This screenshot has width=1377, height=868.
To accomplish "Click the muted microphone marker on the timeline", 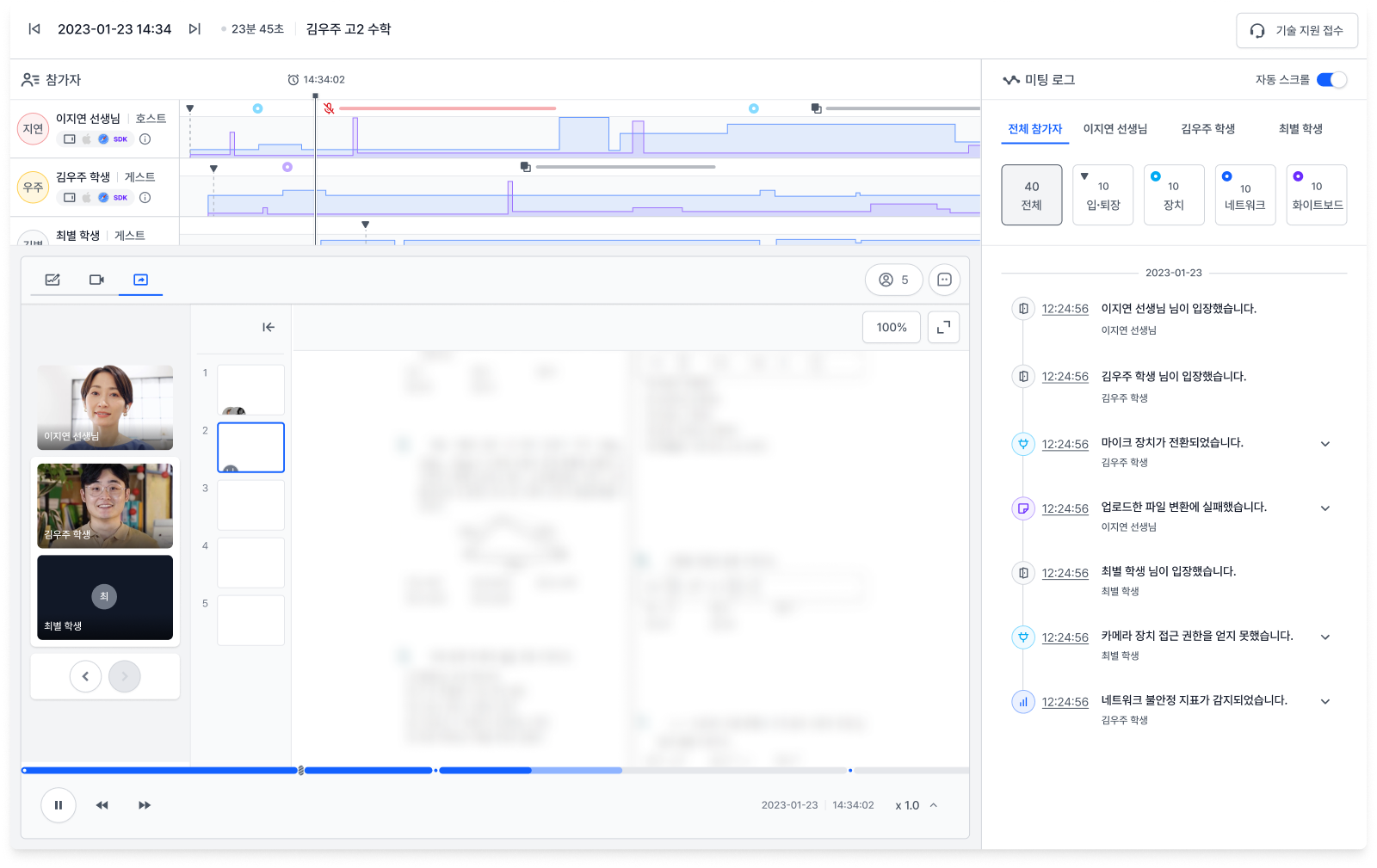I will (x=329, y=108).
